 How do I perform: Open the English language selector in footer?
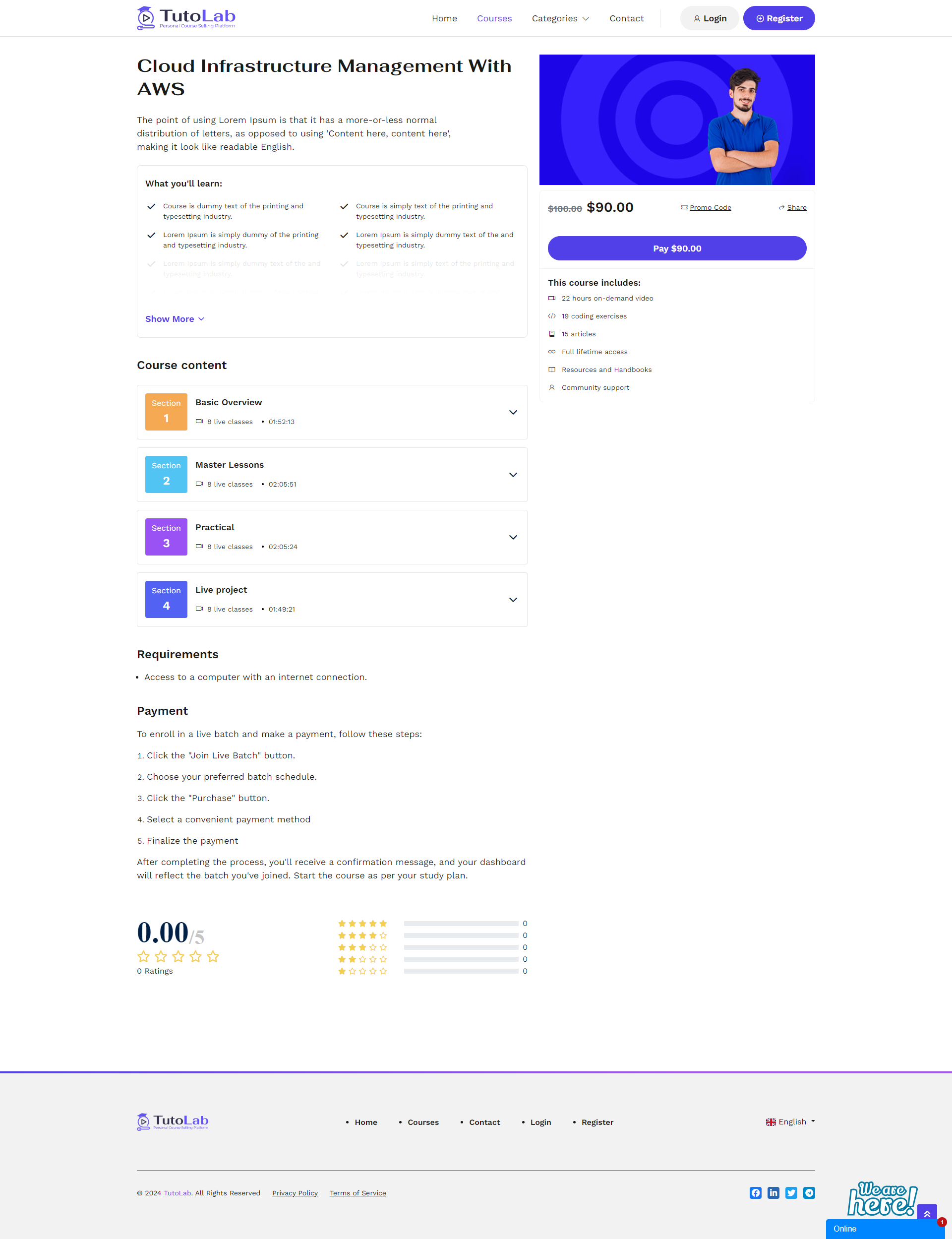click(789, 1121)
